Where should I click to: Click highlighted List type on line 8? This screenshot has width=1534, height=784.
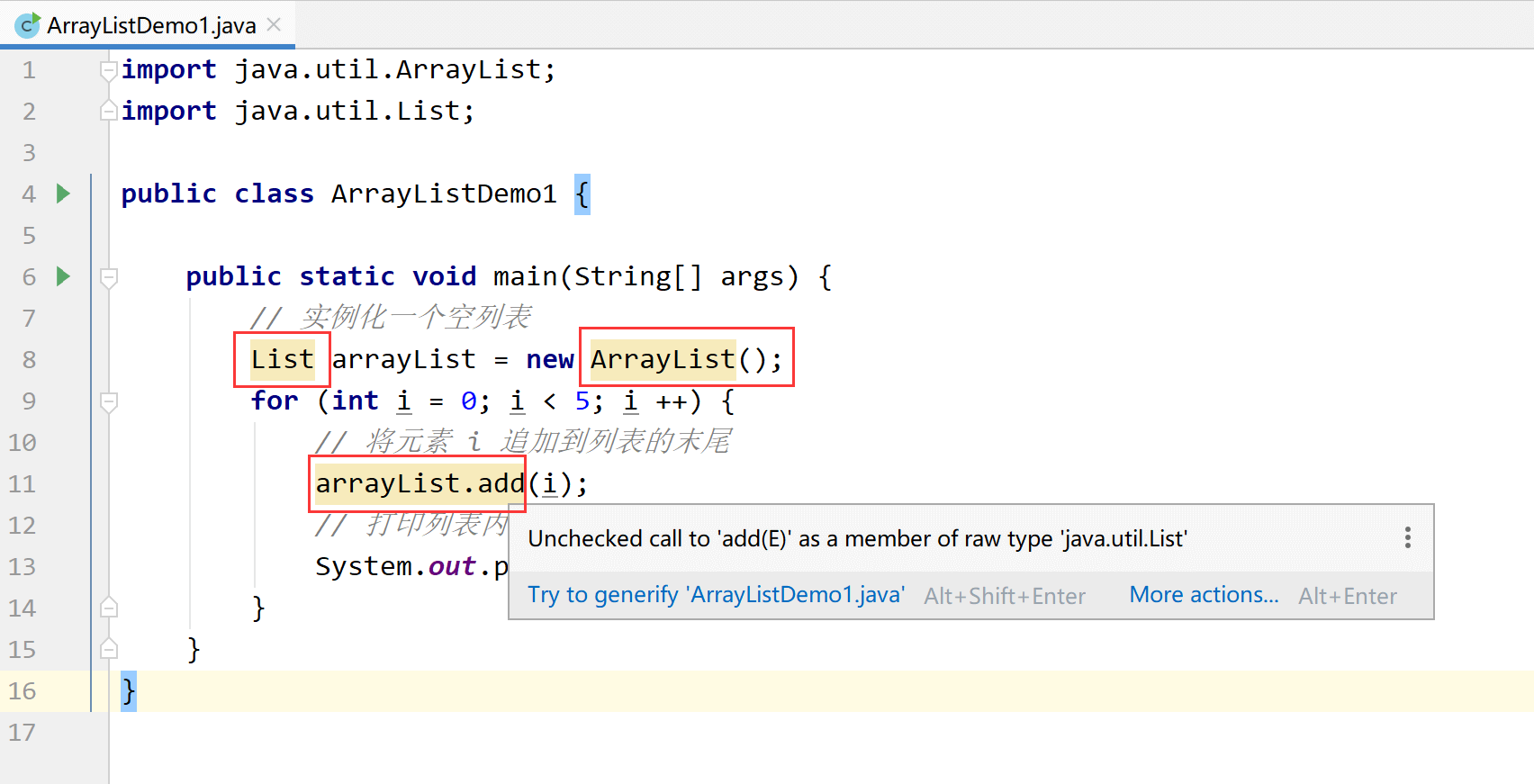tap(282, 359)
